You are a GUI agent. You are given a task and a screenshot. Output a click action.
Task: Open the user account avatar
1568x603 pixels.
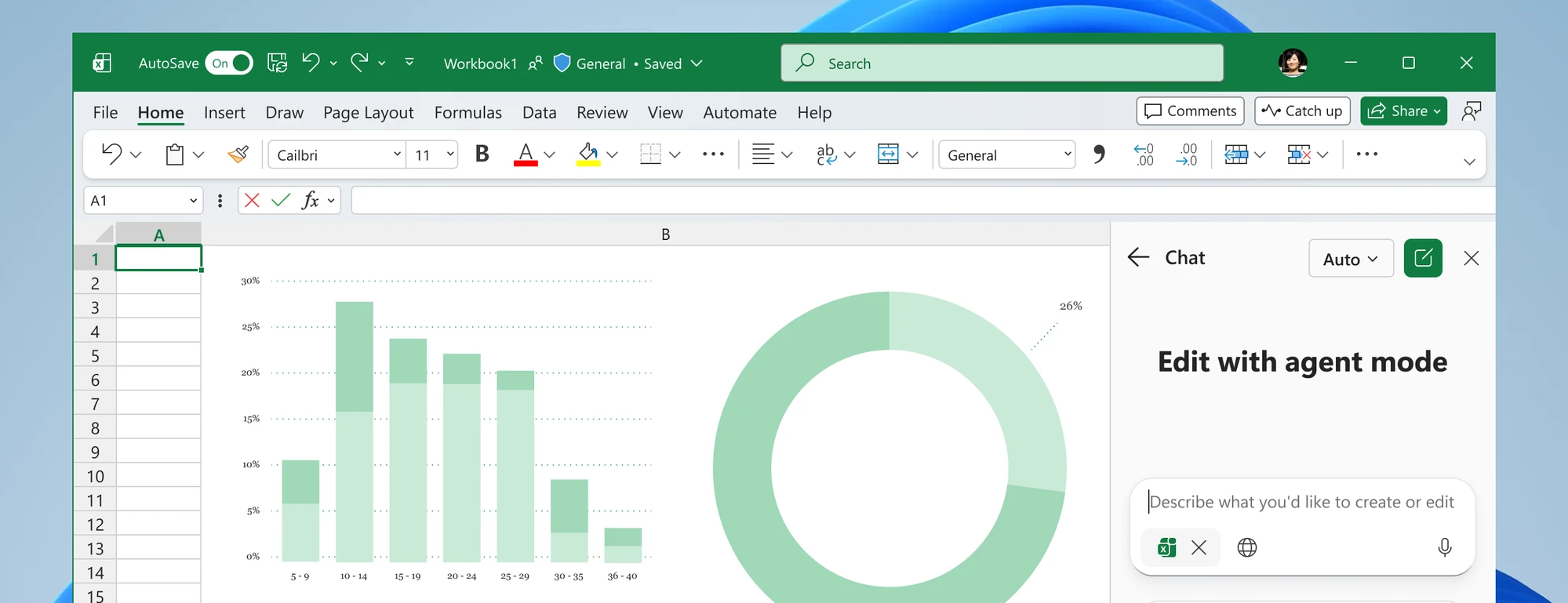1293,63
